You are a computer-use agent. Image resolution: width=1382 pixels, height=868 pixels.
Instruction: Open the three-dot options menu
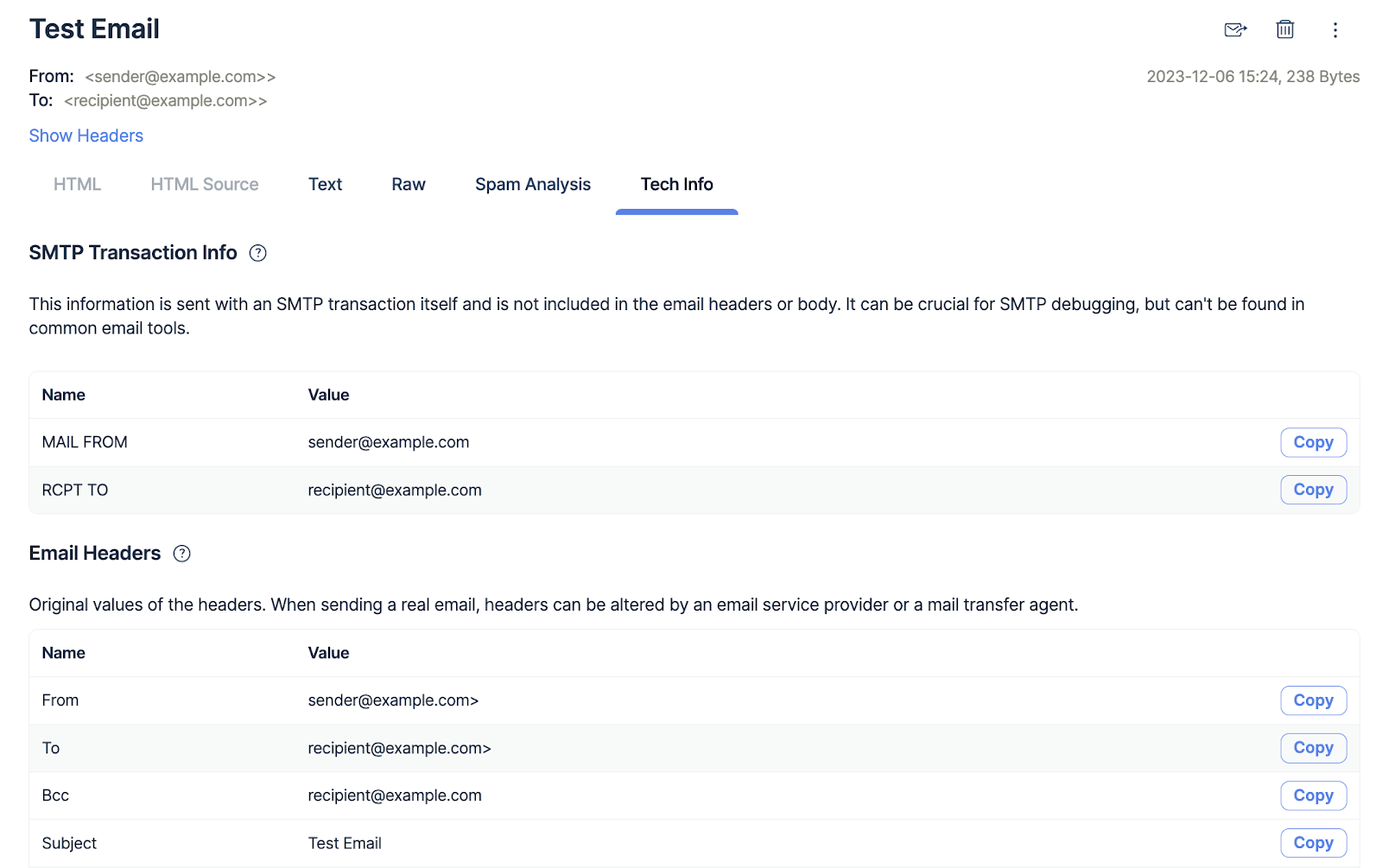click(x=1334, y=29)
